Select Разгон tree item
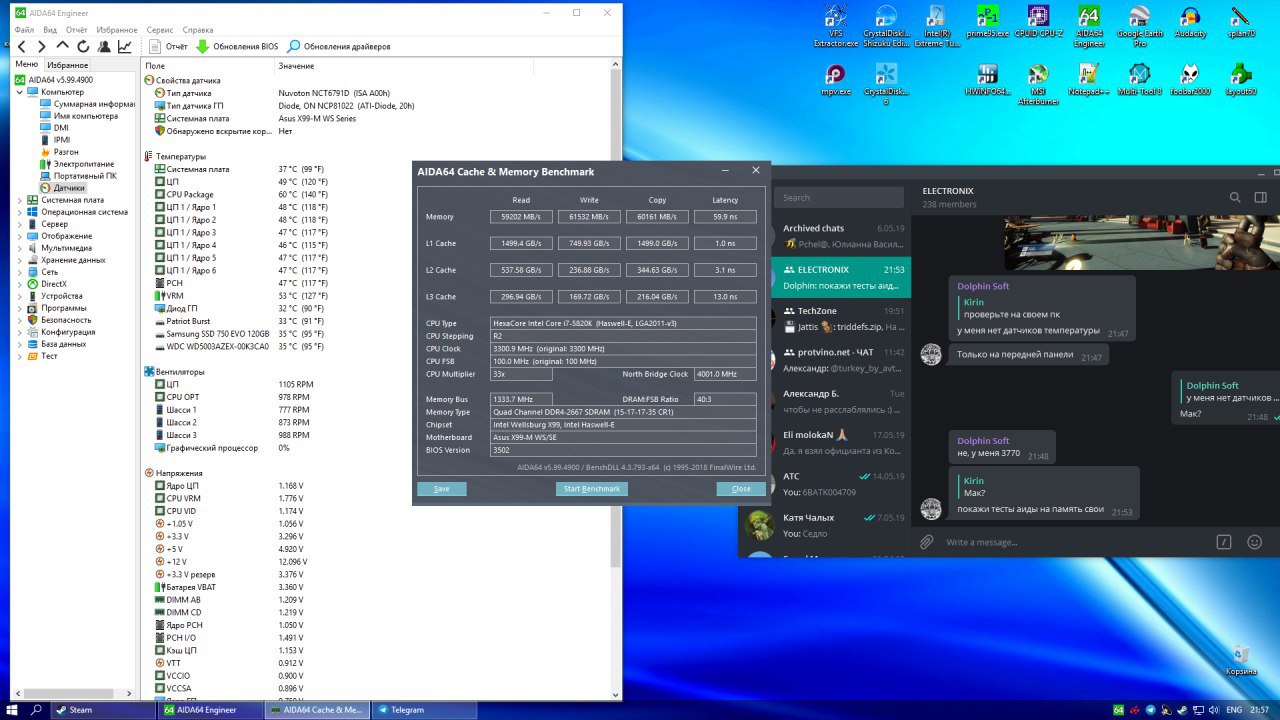Image resolution: width=1280 pixels, height=720 pixels. point(58,152)
